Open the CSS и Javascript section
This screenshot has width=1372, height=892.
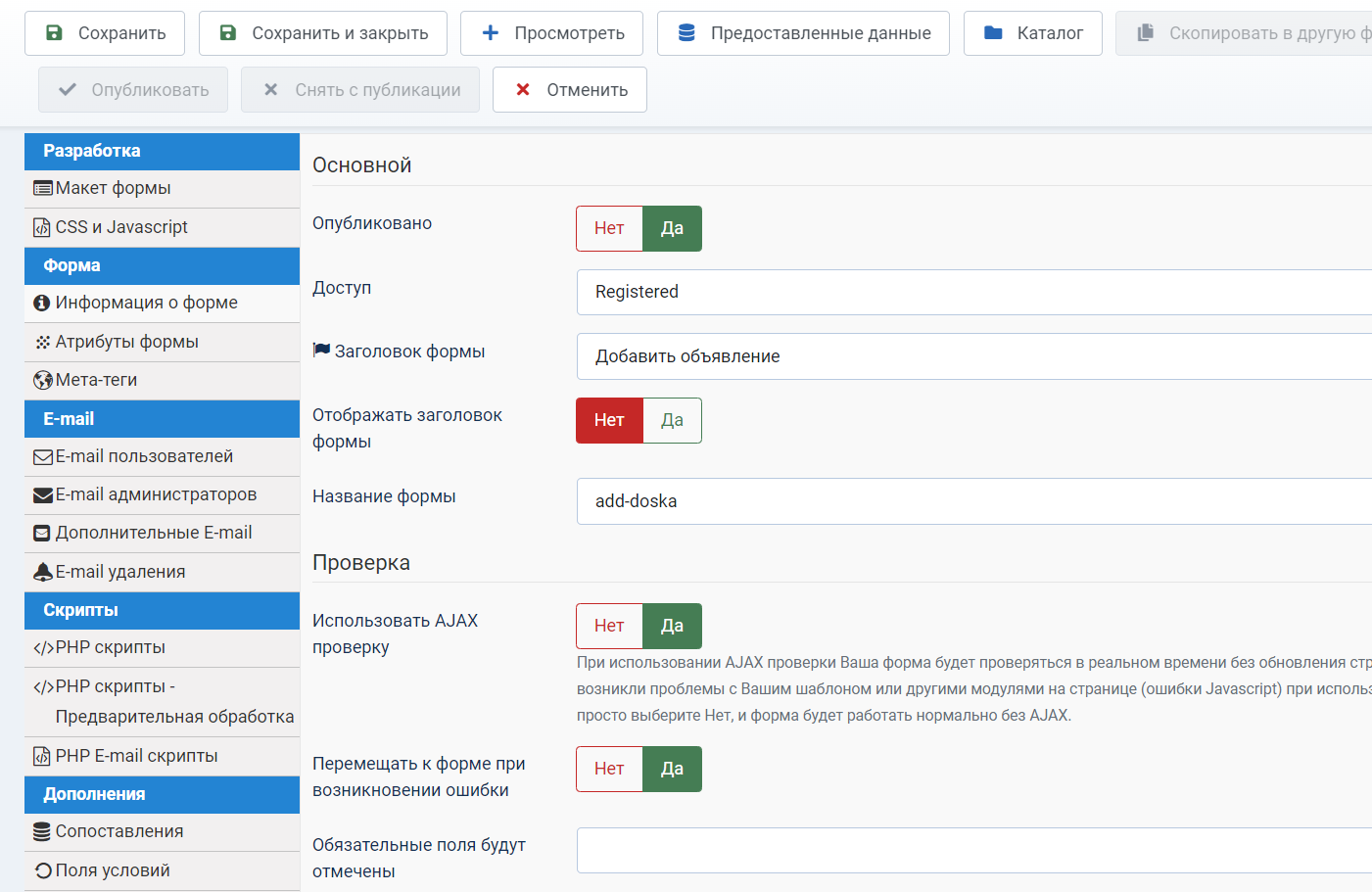point(121,227)
